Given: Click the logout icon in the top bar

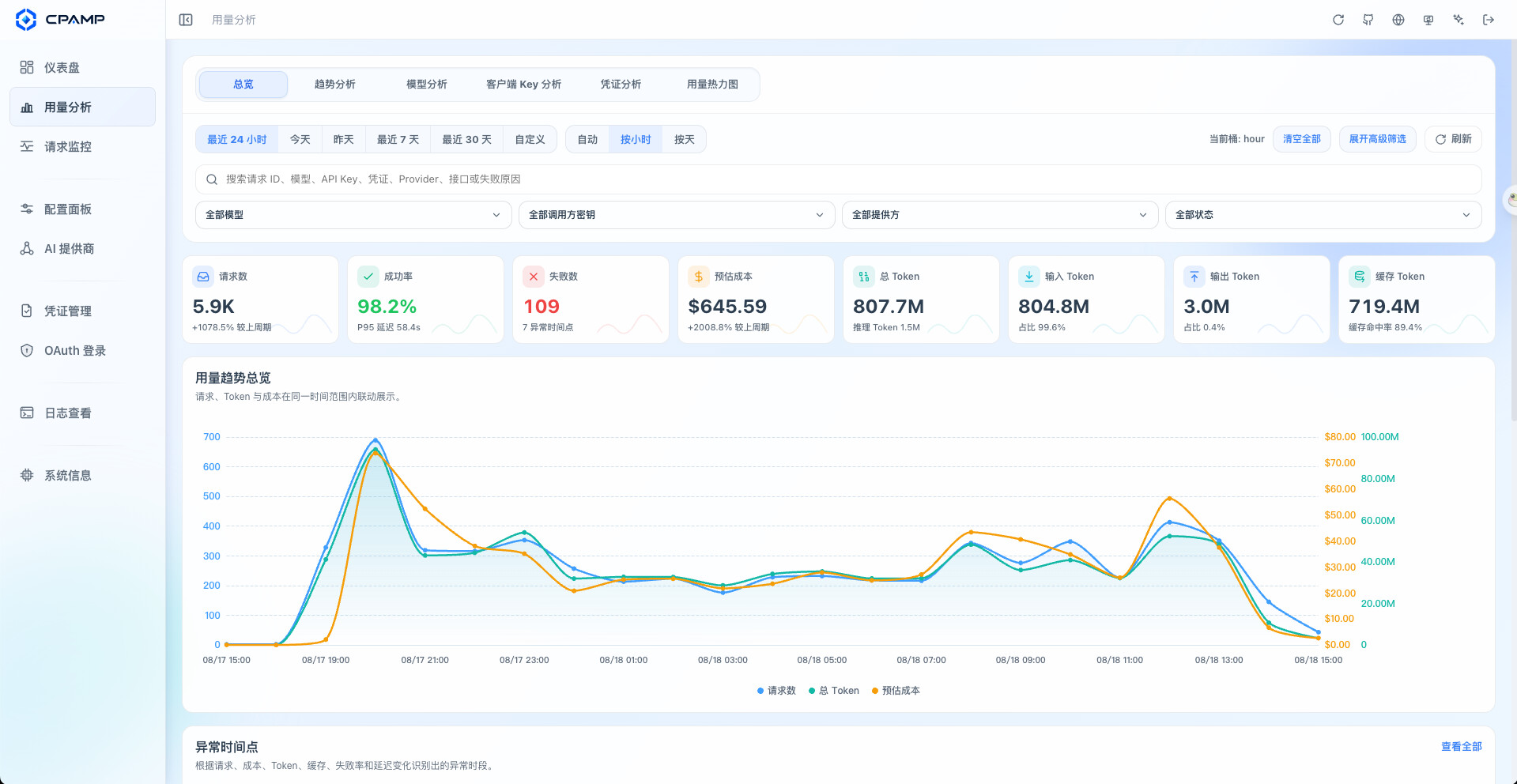Looking at the screenshot, I should pyautogui.click(x=1489, y=20).
